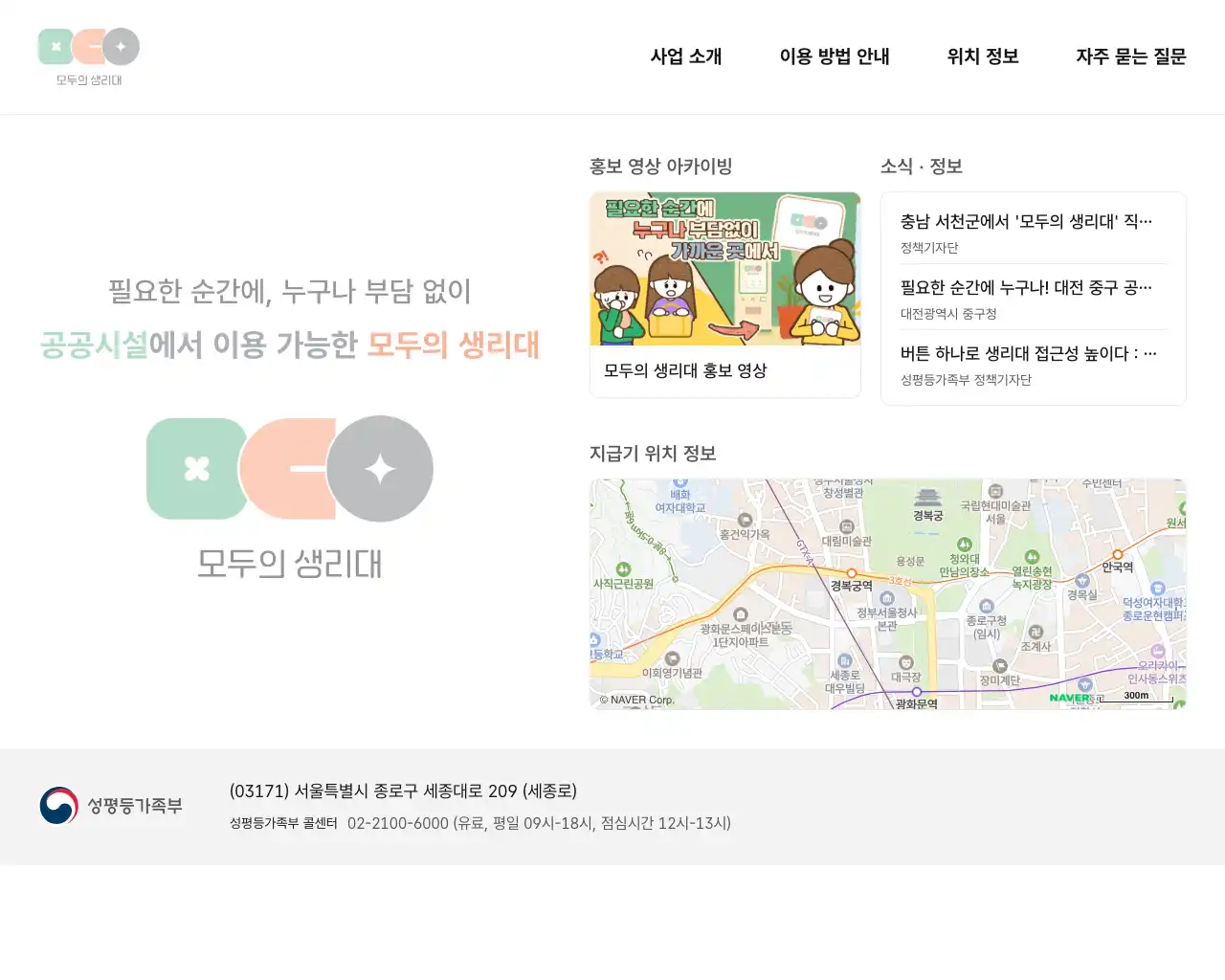This screenshot has height=980, width=1225.
Task: Open the 이용 방법 안내 menu
Action: 835,56
